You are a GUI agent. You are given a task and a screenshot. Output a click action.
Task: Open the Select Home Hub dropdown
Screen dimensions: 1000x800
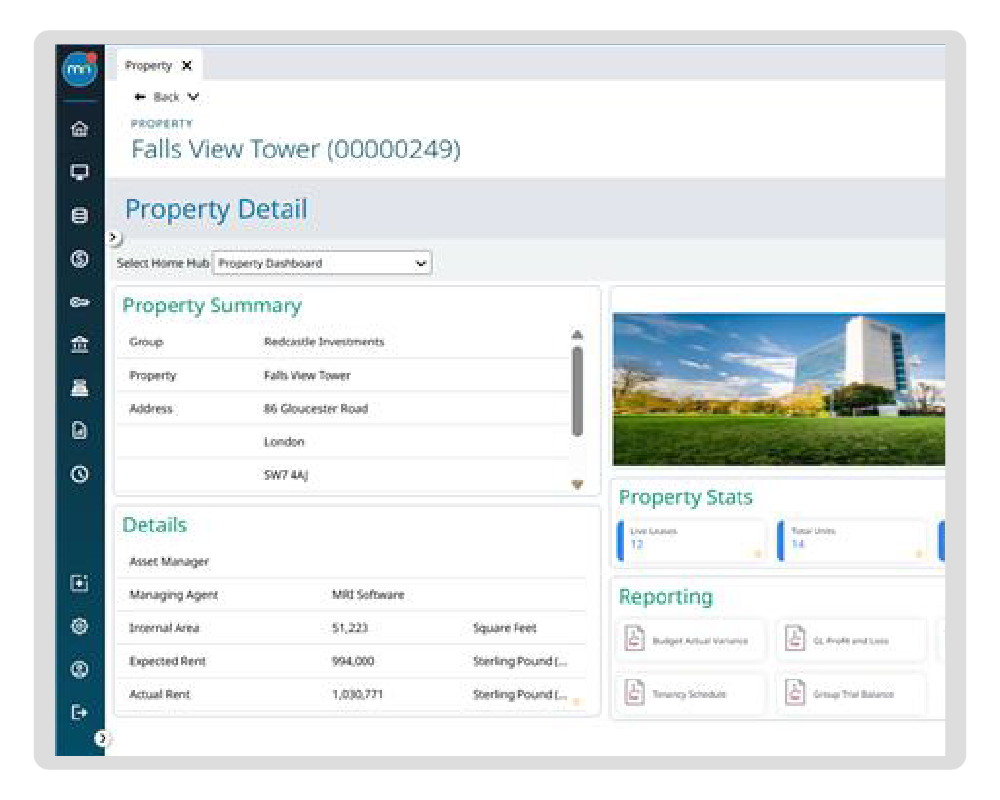pyautogui.click(x=322, y=263)
